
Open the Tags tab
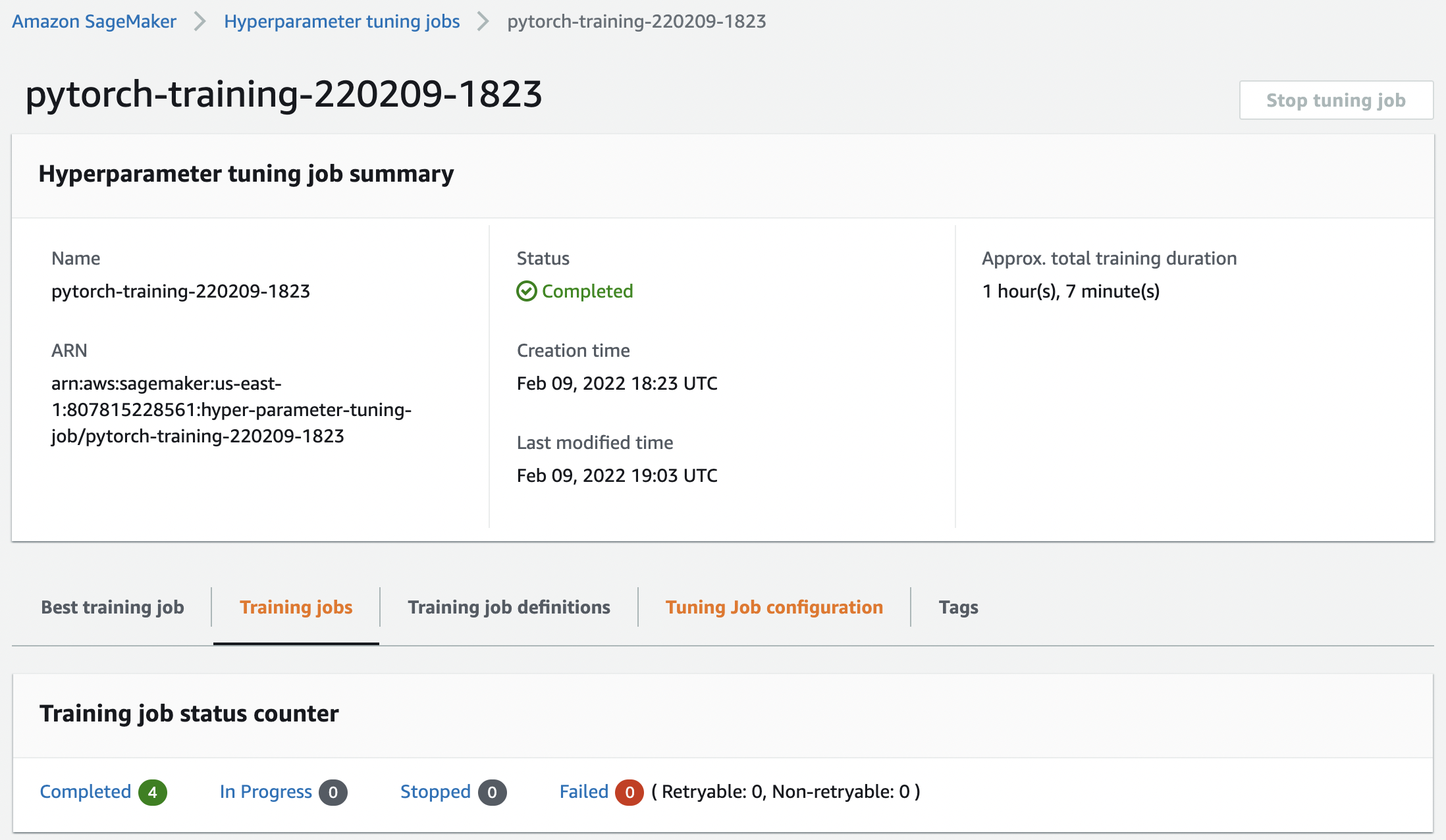click(x=959, y=607)
